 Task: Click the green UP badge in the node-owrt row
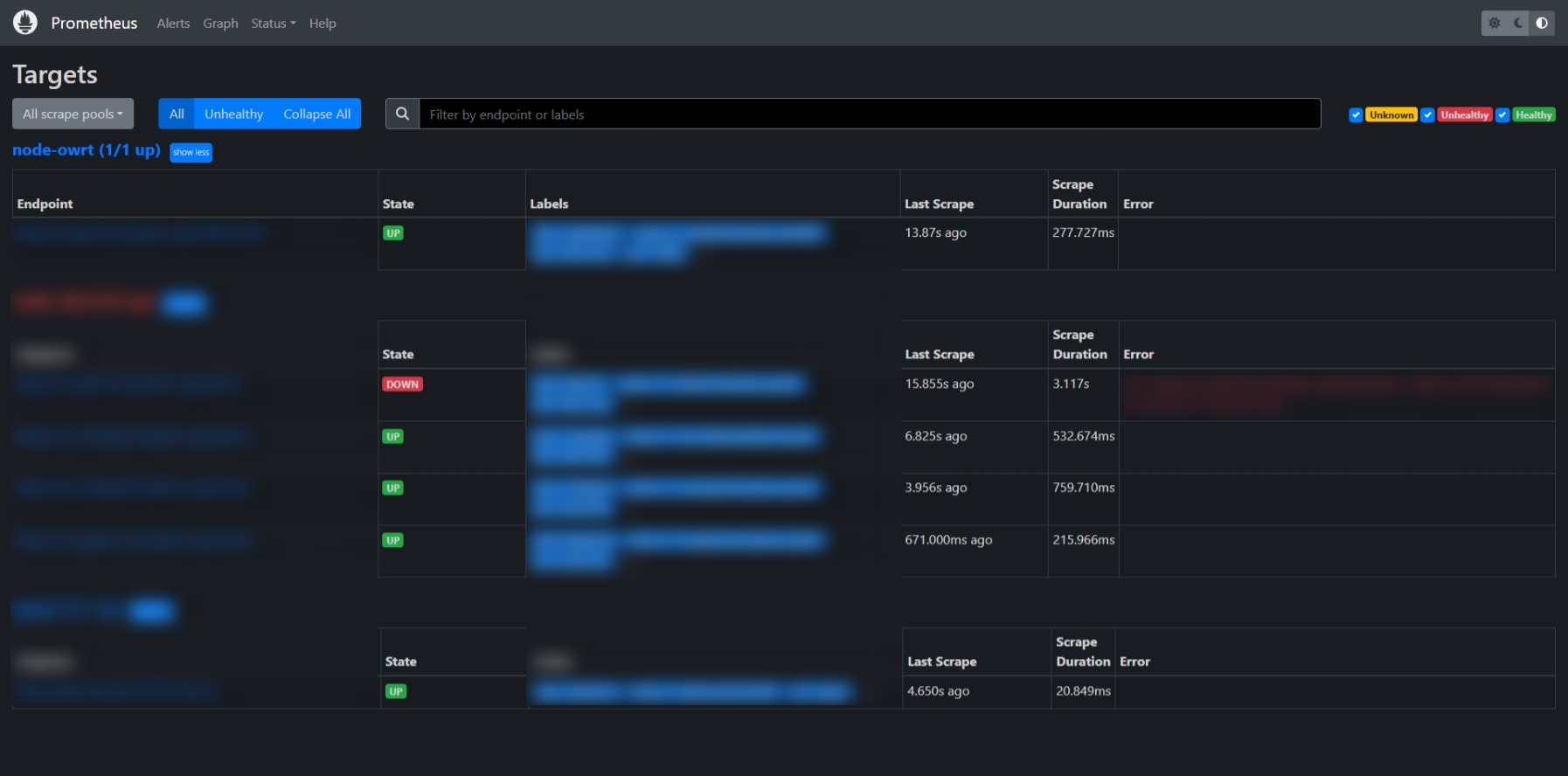click(x=393, y=233)
